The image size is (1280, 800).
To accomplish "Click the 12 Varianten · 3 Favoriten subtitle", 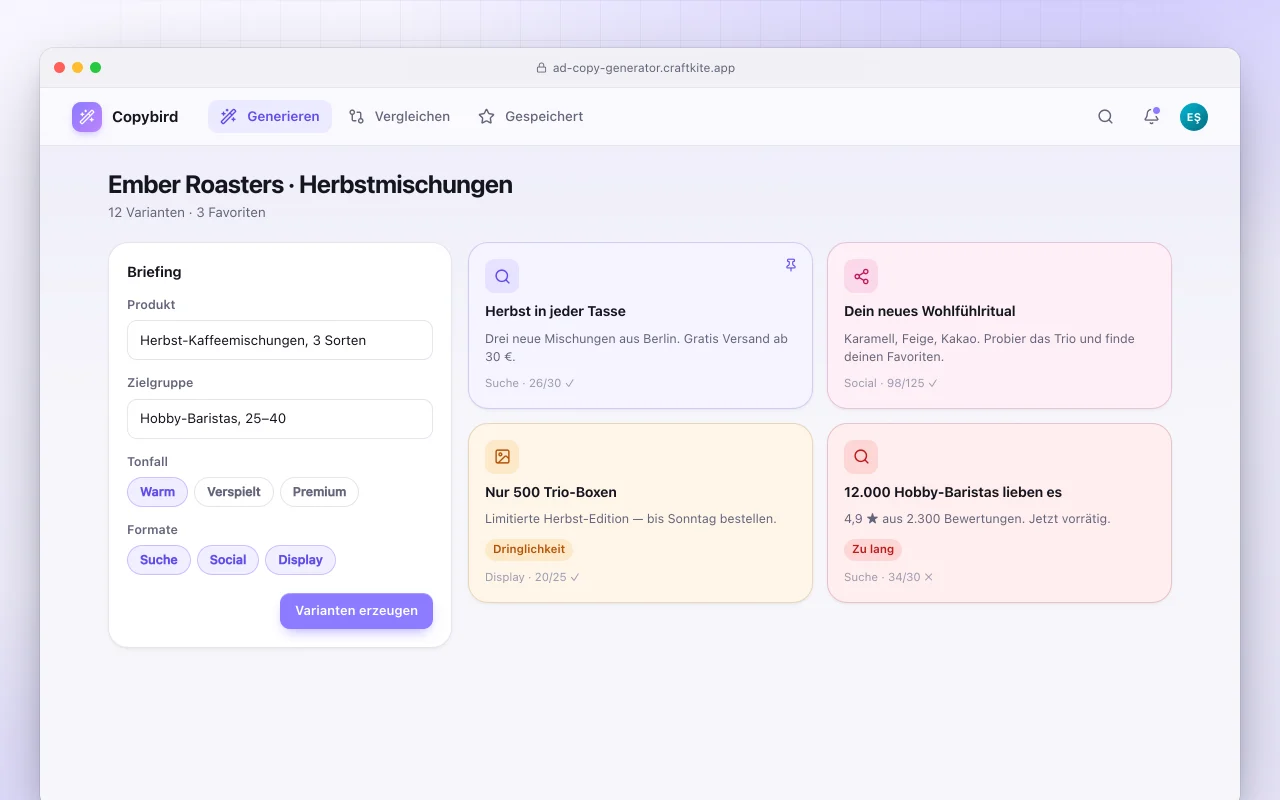I will click(x=187, y=212).
